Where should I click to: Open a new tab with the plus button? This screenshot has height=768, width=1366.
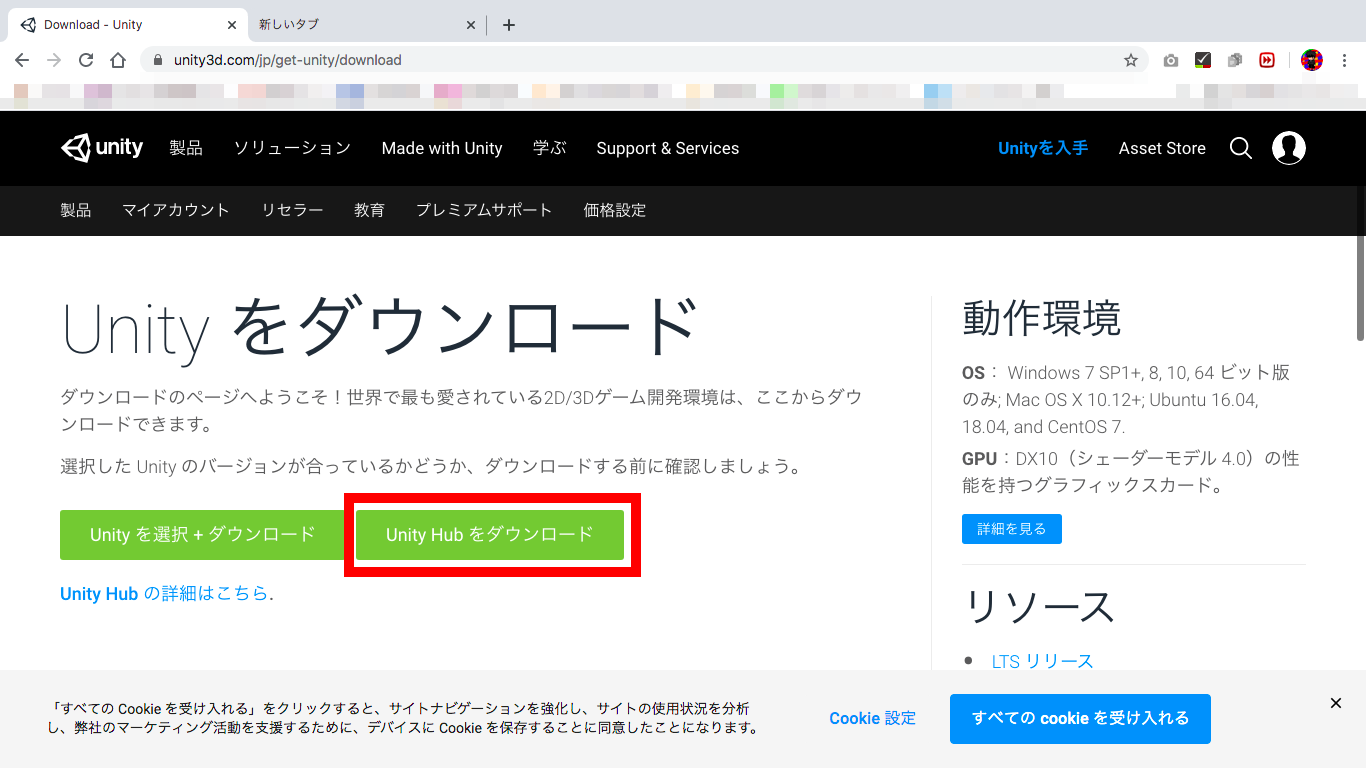[x=509, y=25]
